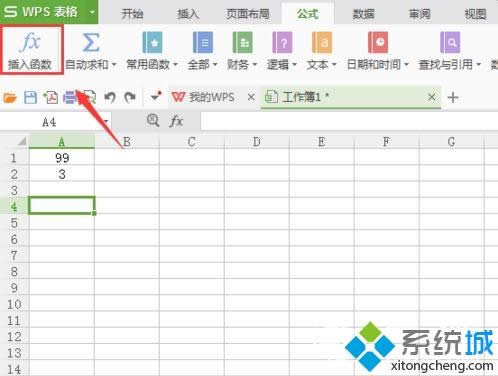Select column B header
This screenshot has width=498, height=376.
[x=127, y=142]
